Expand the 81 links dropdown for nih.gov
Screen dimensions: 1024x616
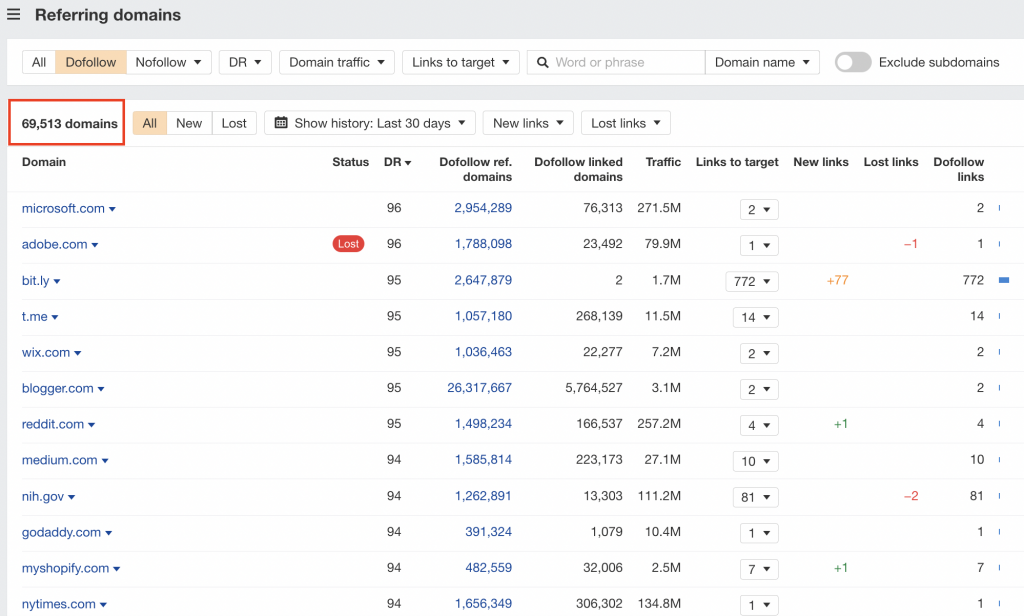pyautogui.click(x=756, y=497)
